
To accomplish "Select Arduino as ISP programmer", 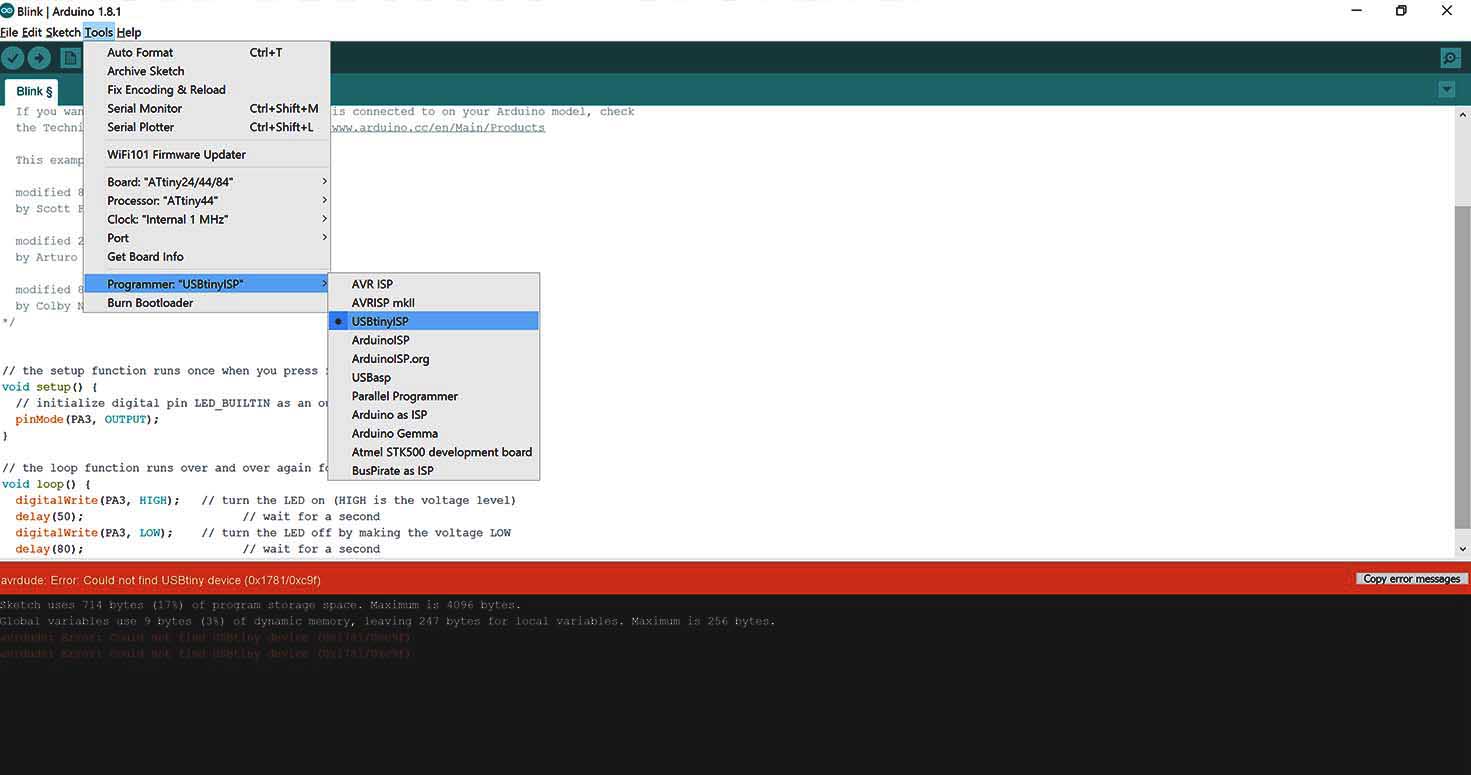I will (x=433, y=414).
